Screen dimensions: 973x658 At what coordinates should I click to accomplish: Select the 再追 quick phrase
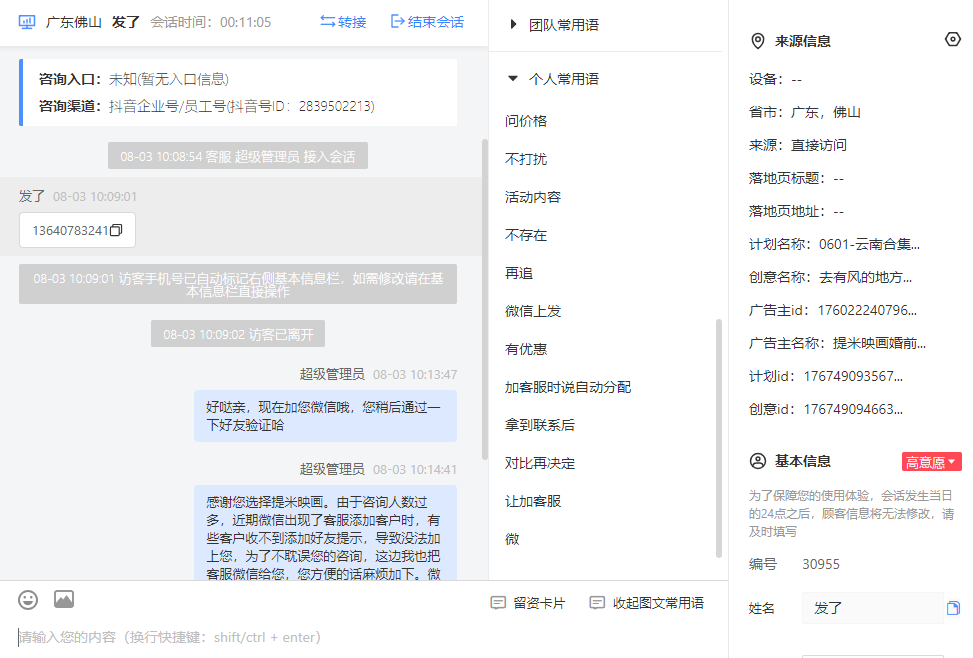(x=519, y=273)
